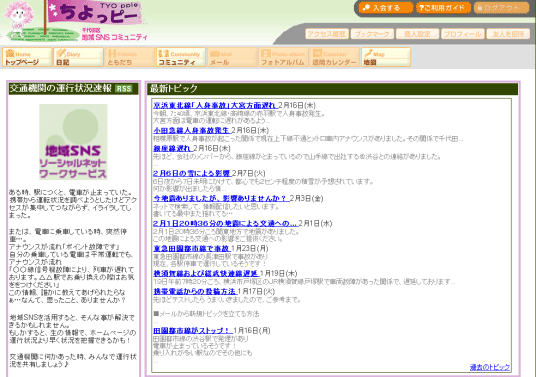Open the Friends ともだち tab
The image size is (536, 377).
(130, 57)
